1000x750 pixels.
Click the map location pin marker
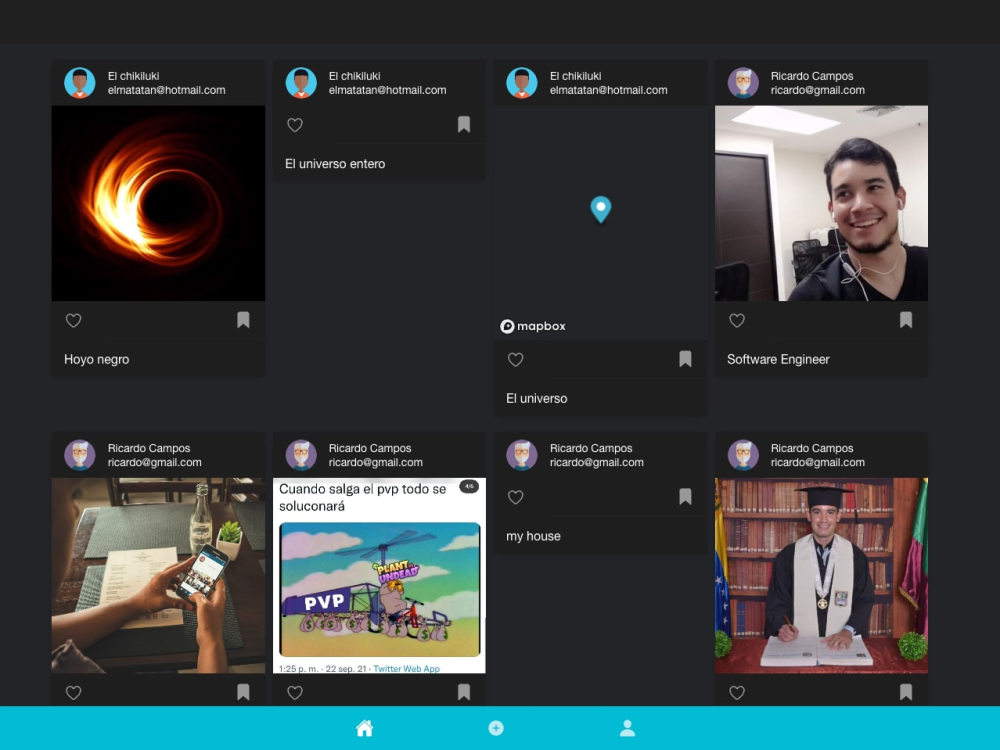click(601, 209)
